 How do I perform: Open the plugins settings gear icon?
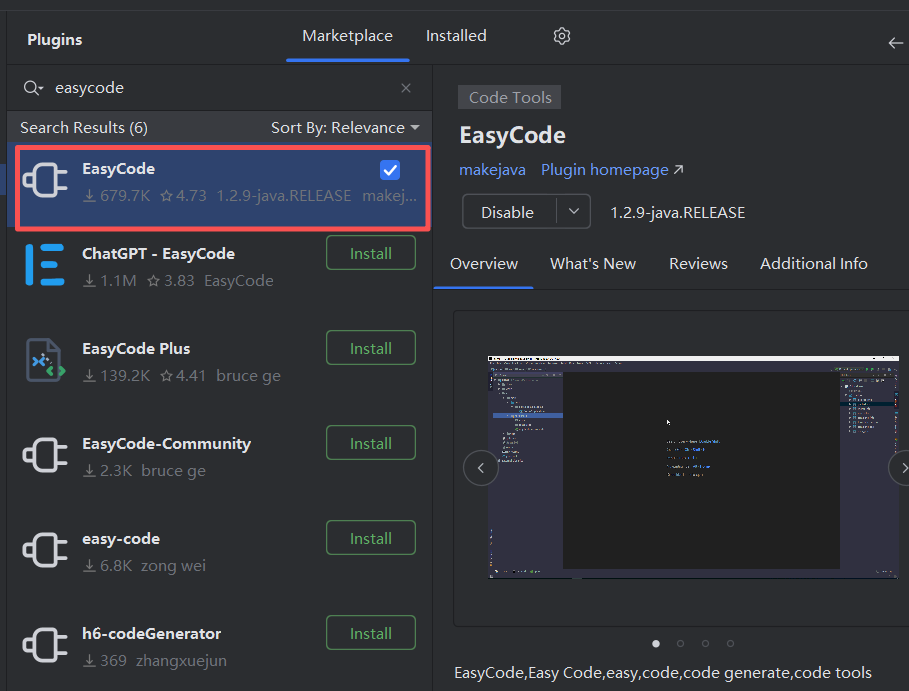point(561,36)
